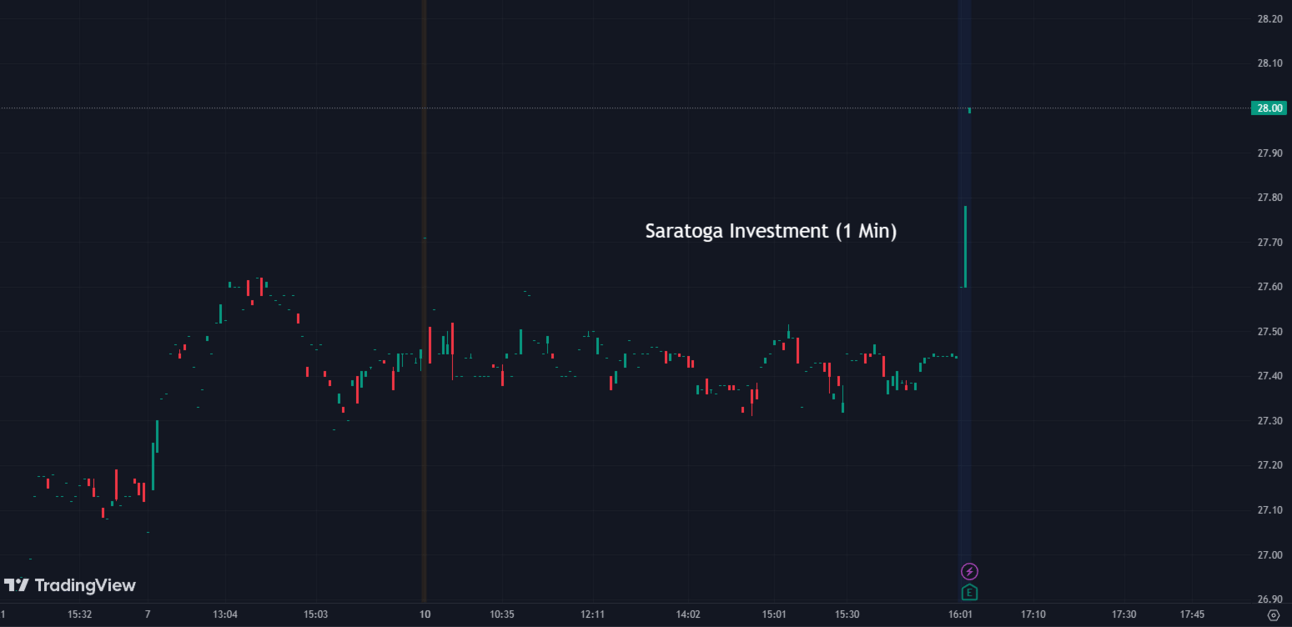Click the 17:10 time axis label
Image resolution: width=1292 pixels, height=627 pixels.
click(1033, 614)
